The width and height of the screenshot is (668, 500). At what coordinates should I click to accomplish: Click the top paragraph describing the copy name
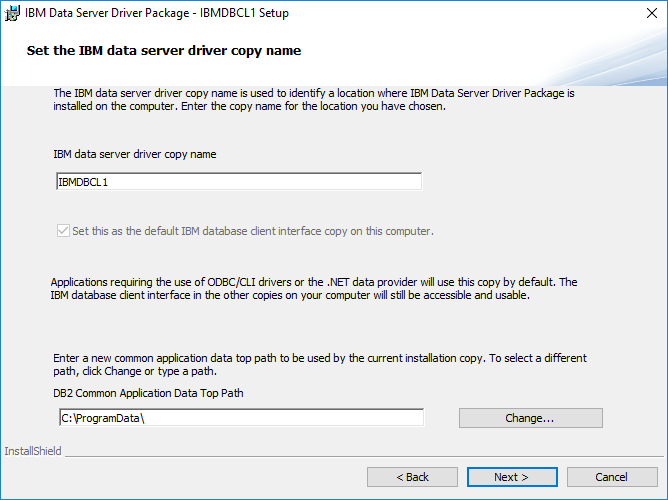pyautogui.click(x=313, y=100)
